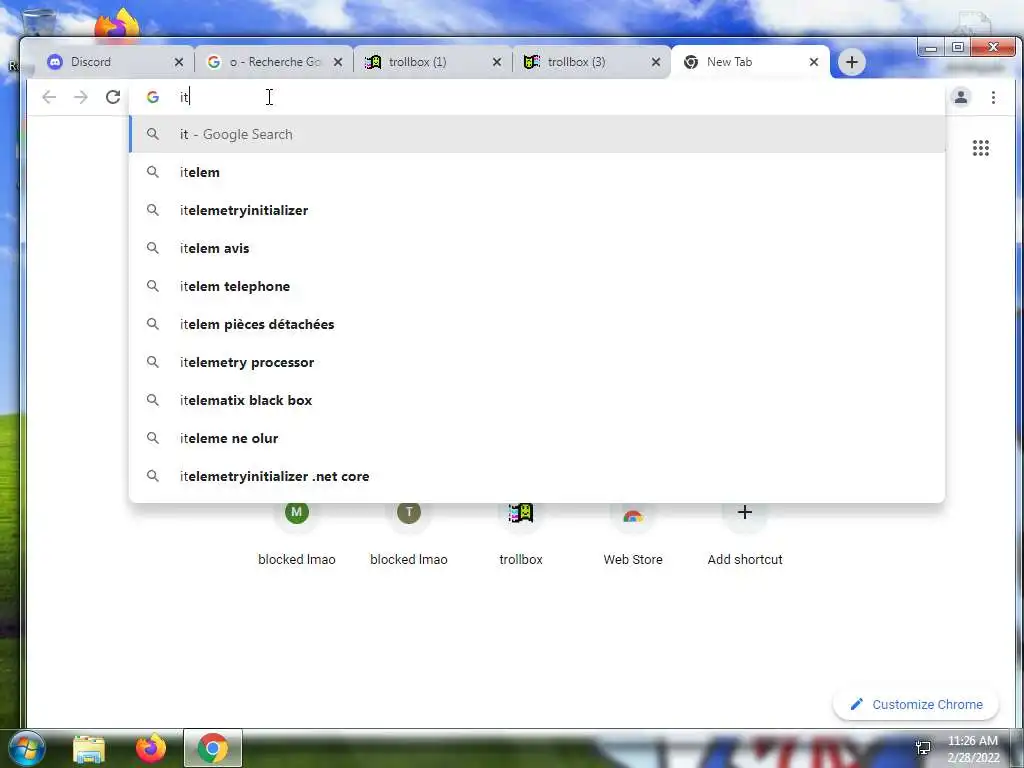Image resolution: width=1024 pixels, height=768 pixels.
Task: Open the Chrome three-dot menu
Action: pyautogui.click(x=993, y=97)
